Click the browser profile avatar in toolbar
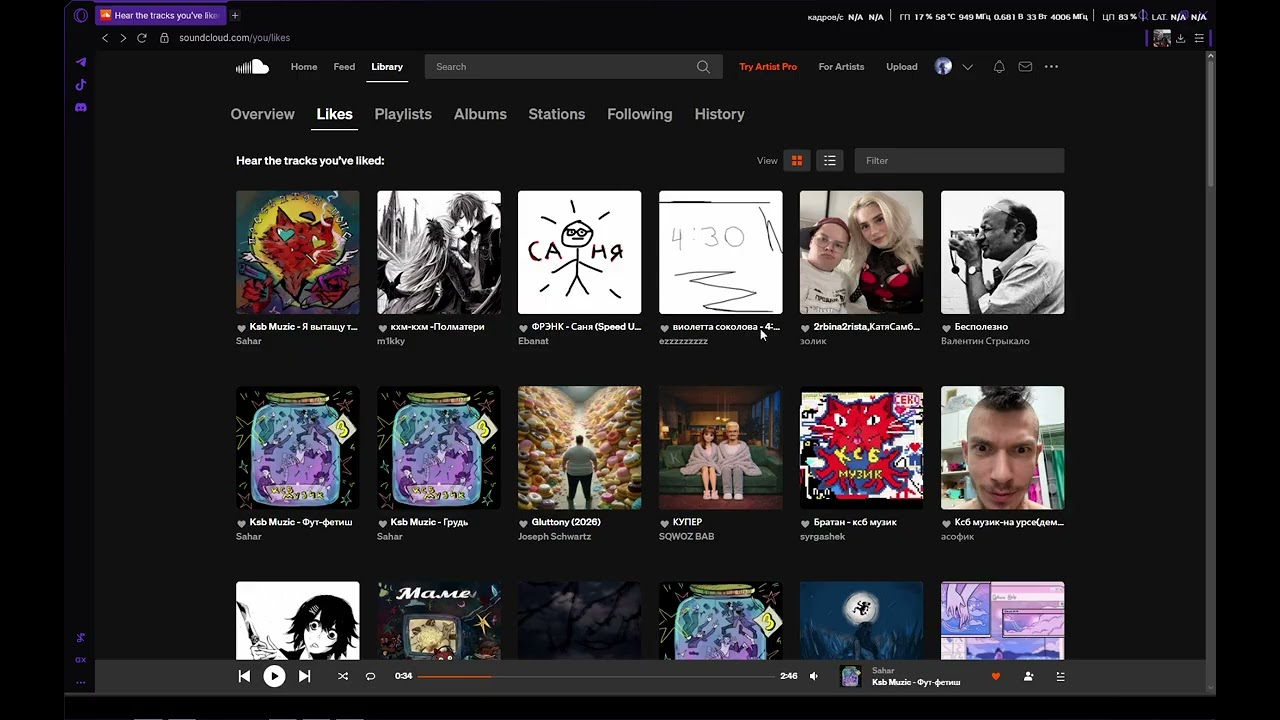1280x720 pixels. (x=1162, y=38)
